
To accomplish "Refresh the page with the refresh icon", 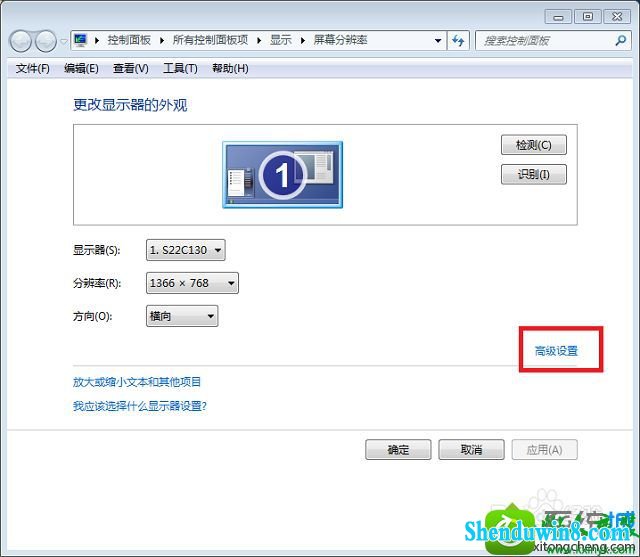I will (458, 40).
